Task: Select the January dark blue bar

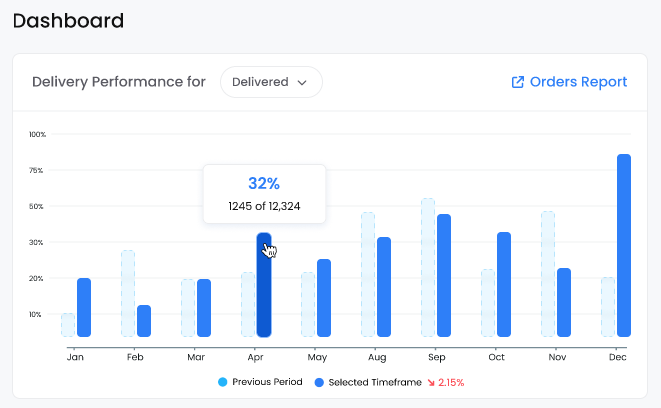Action: coord(84,307)
